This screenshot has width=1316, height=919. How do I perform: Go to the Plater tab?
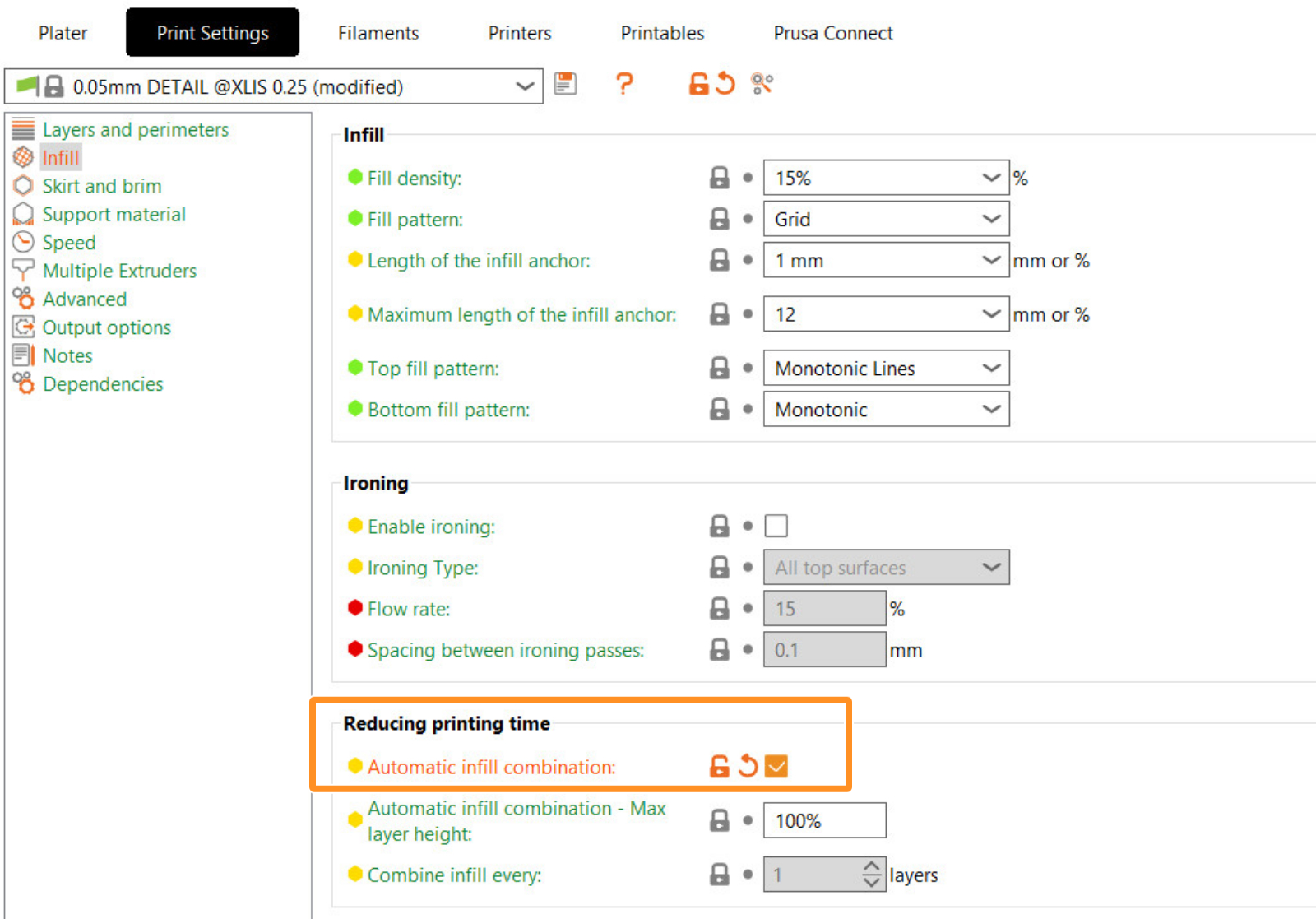coord(63,33)
